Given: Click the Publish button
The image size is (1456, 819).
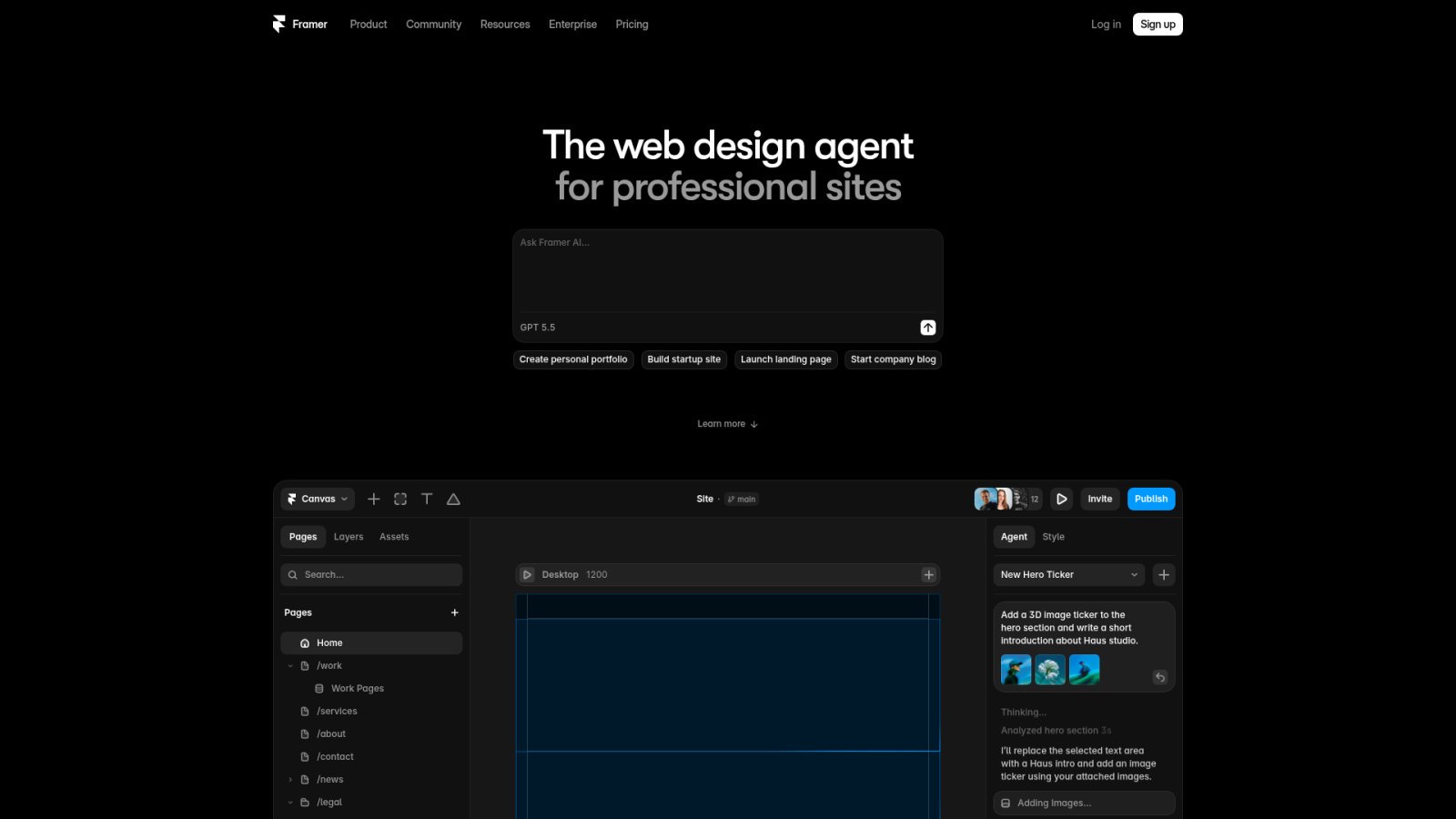Looking at the screenshot, I should point(1151,499).
